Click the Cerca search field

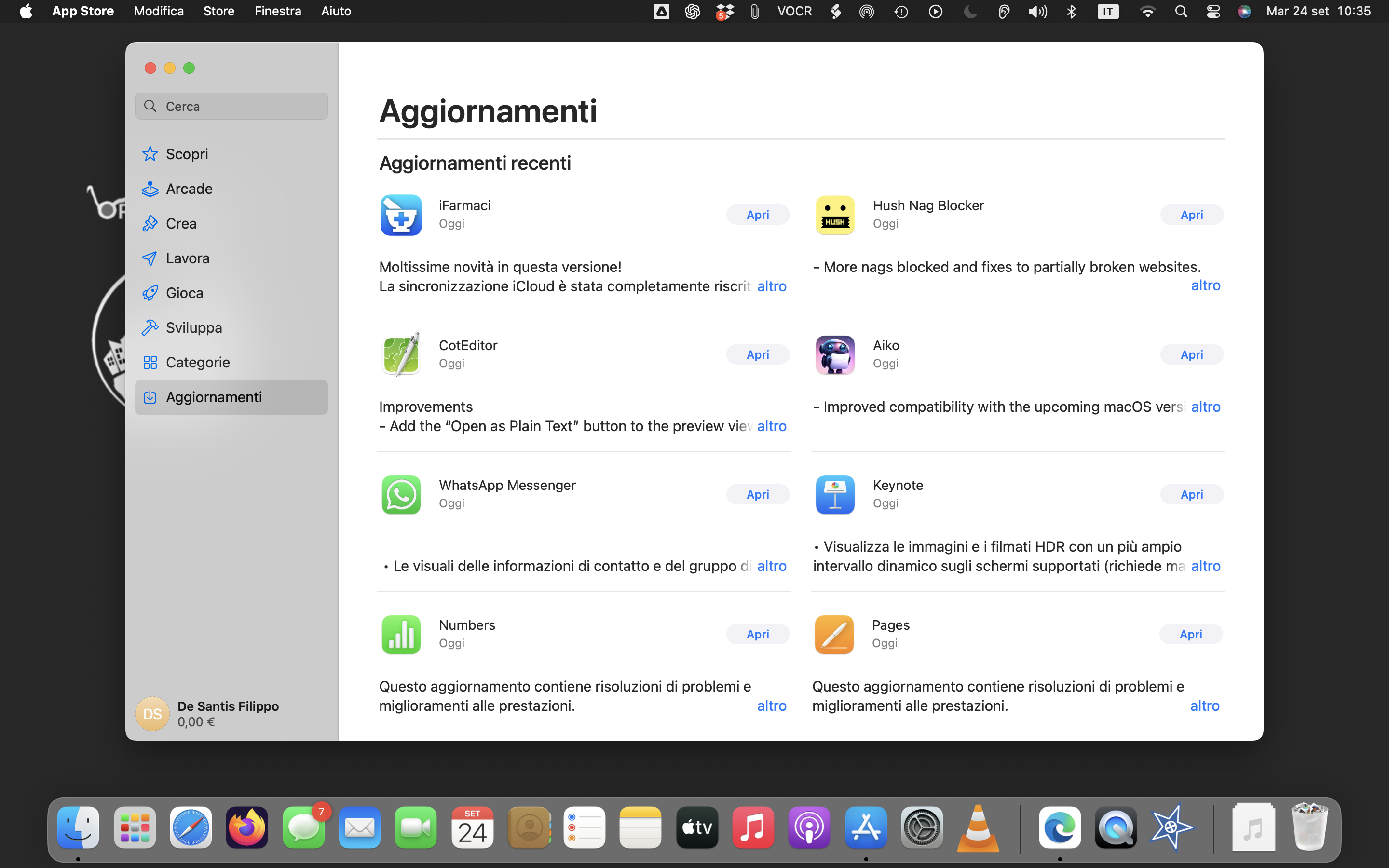tap(231, 106)
